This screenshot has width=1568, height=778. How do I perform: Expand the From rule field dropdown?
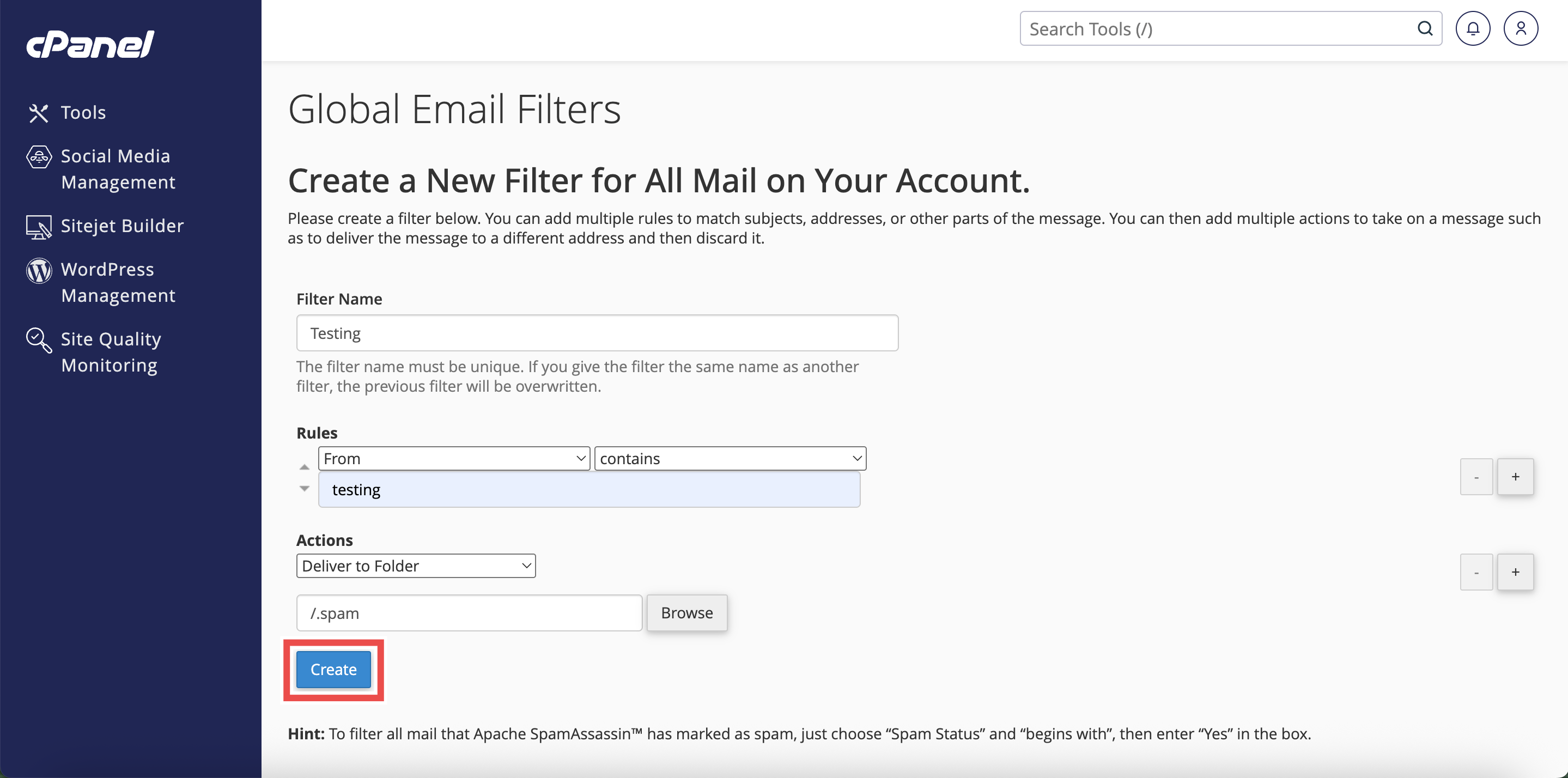453,458
